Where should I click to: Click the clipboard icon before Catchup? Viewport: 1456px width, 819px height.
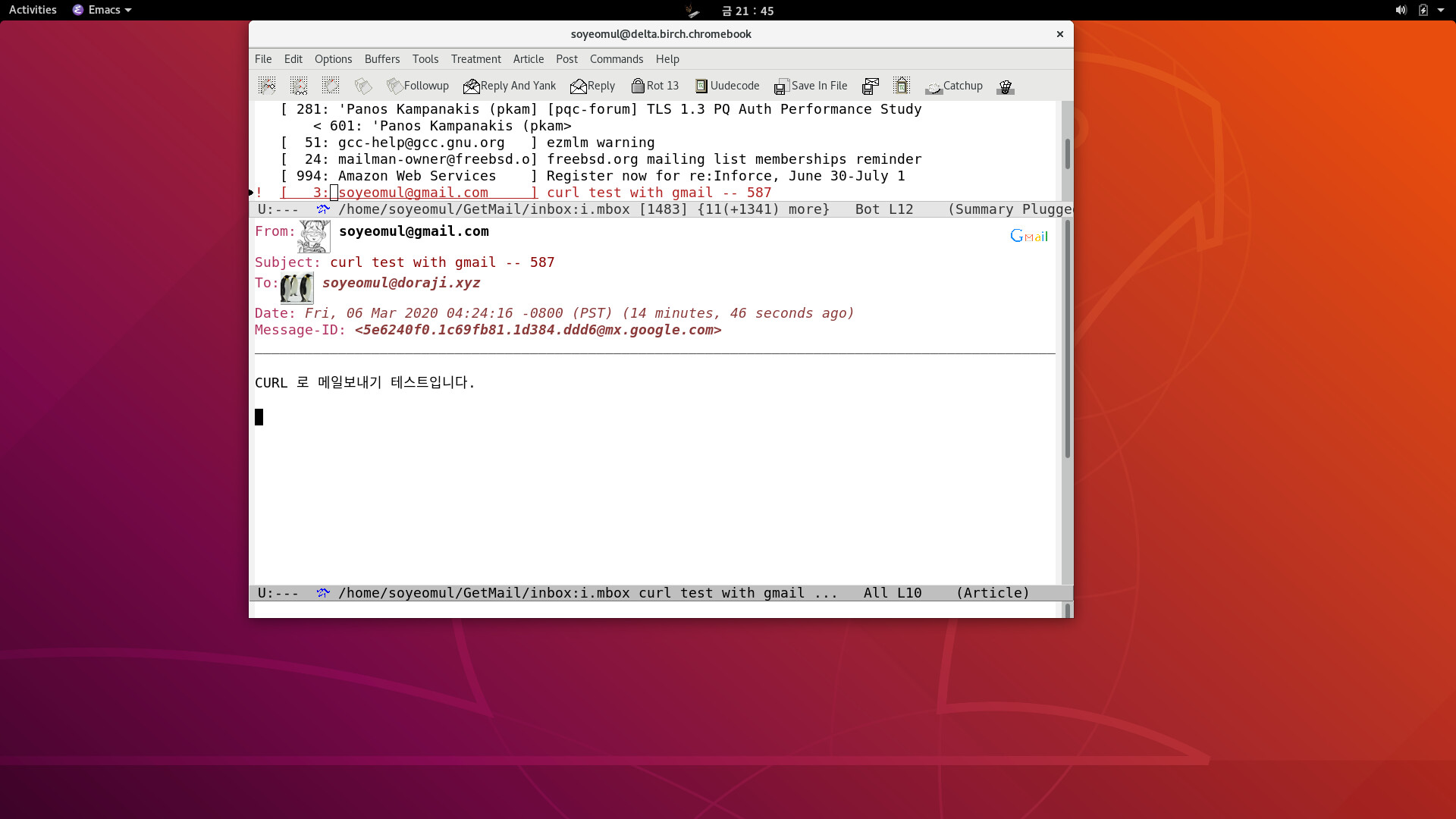[x=902, y=86]
